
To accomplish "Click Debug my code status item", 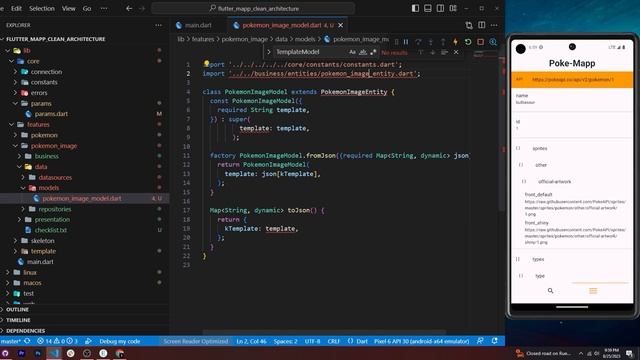I will [x=120, y=341].
